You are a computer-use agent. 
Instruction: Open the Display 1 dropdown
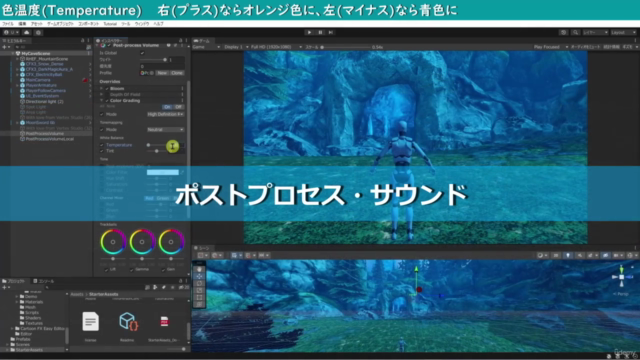click(x=236, y=47)
